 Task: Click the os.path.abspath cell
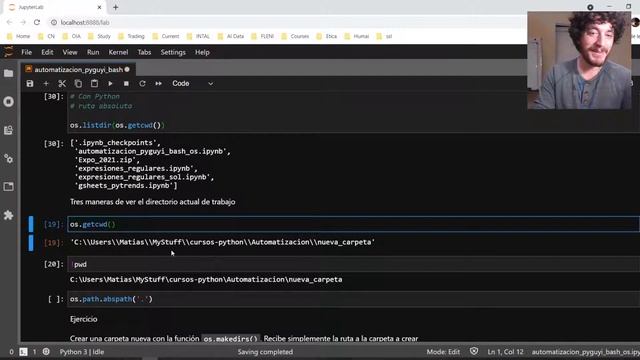click(353, 299)
